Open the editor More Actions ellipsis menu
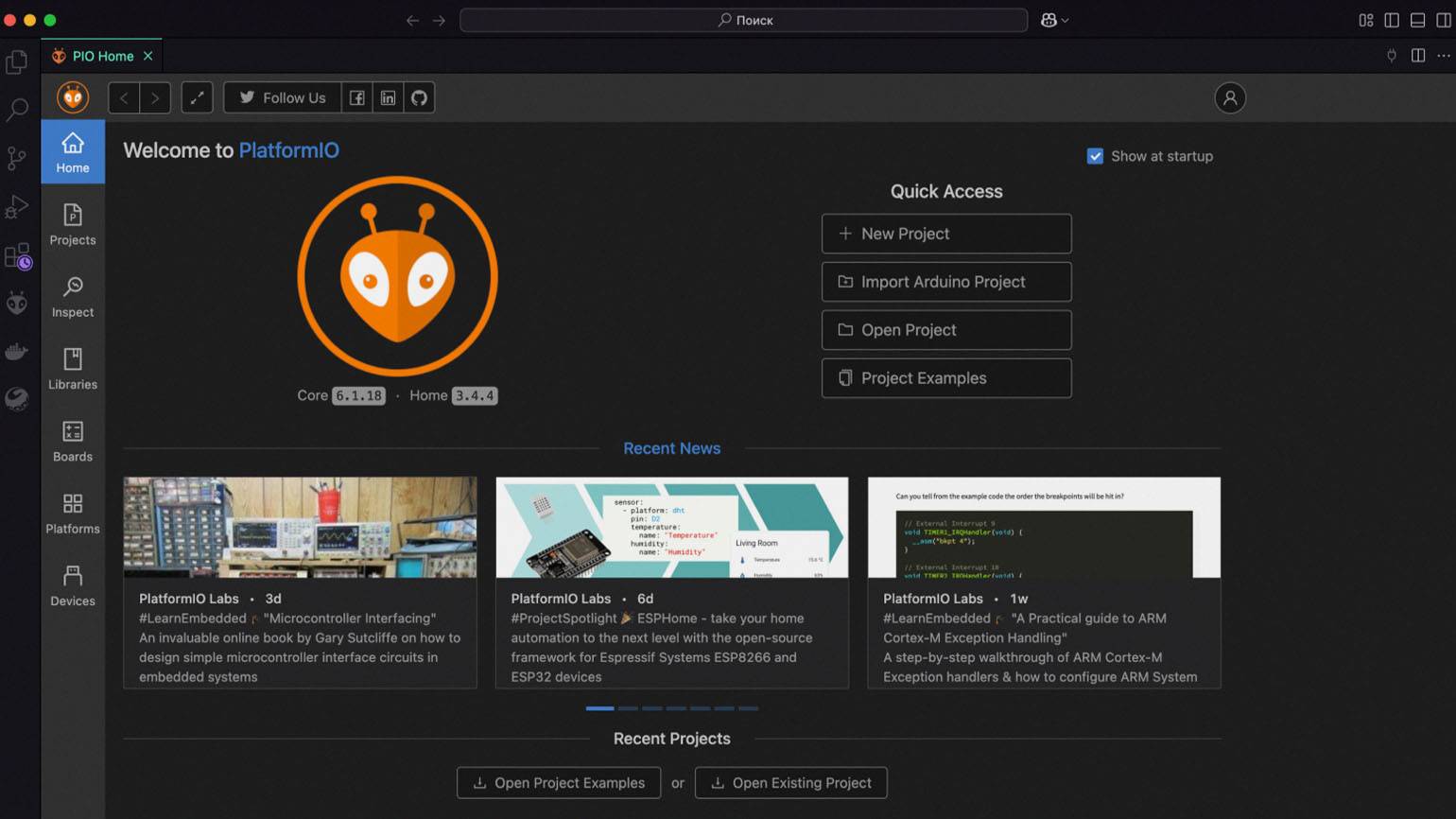1456x819 pixels. pyautogui.click(x=1443, y=56)
